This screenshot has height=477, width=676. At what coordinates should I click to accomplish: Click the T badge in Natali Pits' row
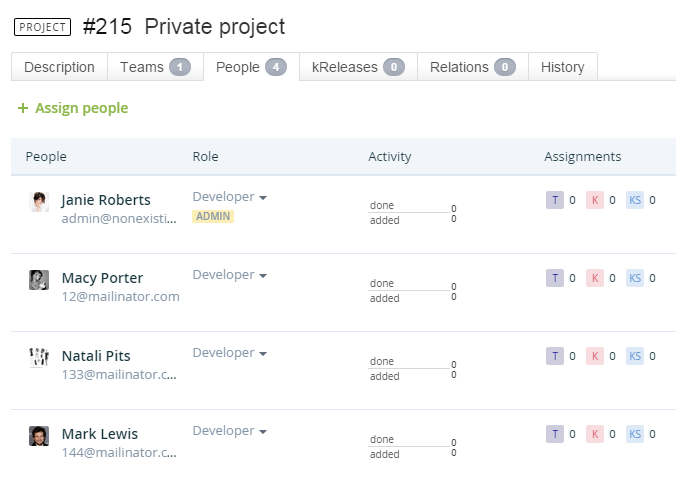(555, 356)
